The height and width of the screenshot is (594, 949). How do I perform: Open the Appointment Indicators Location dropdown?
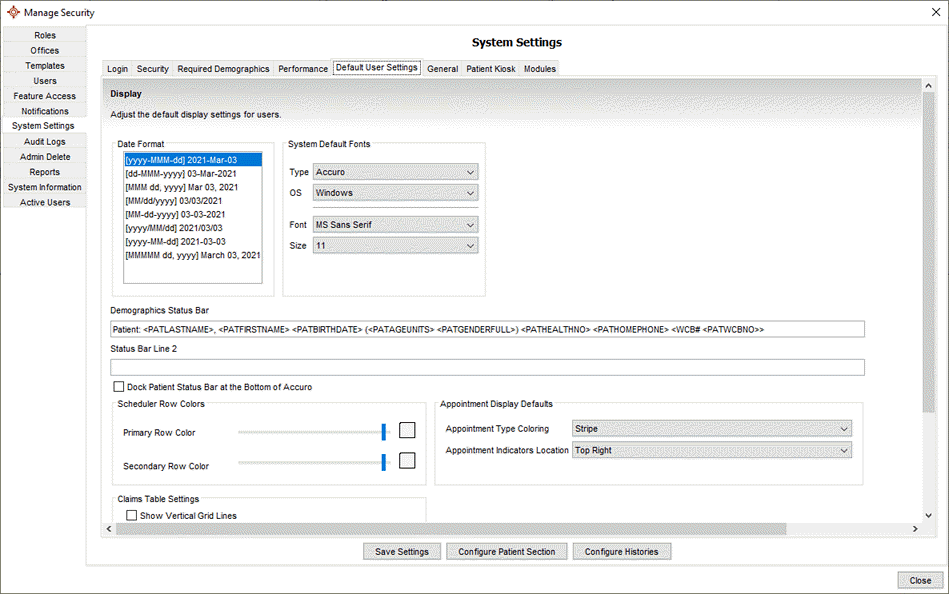712,450
